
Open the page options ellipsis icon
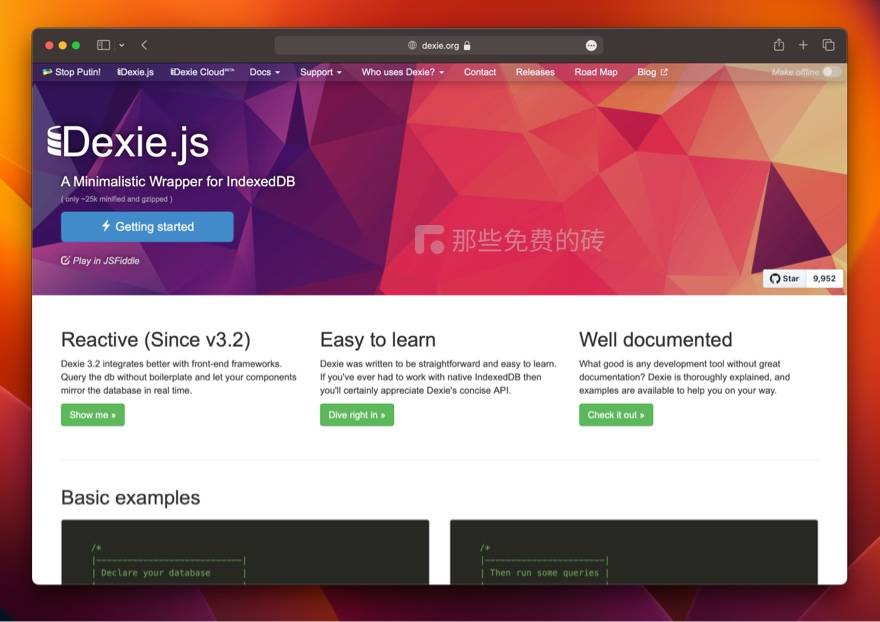coord(591,45)
